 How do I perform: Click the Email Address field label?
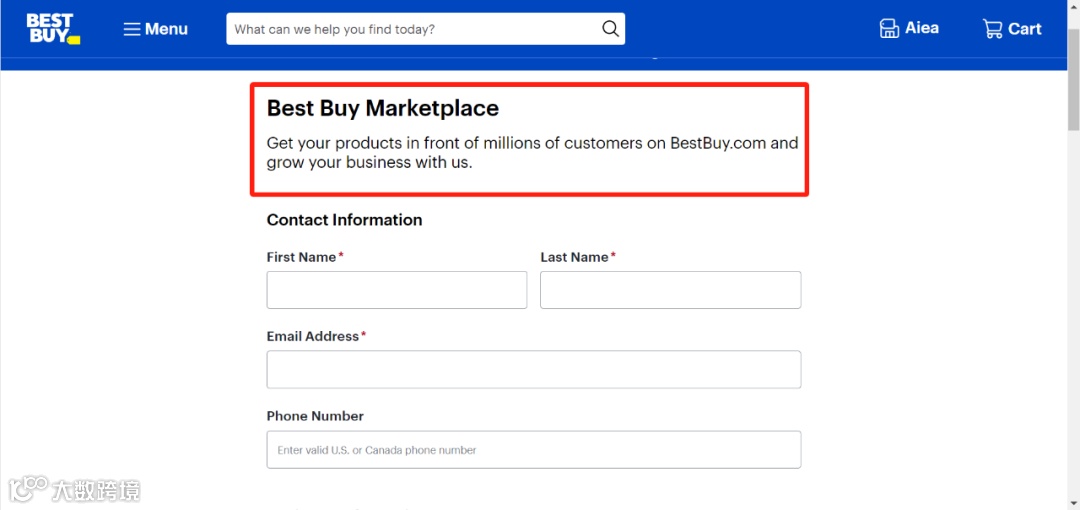[x=312, y=337]
